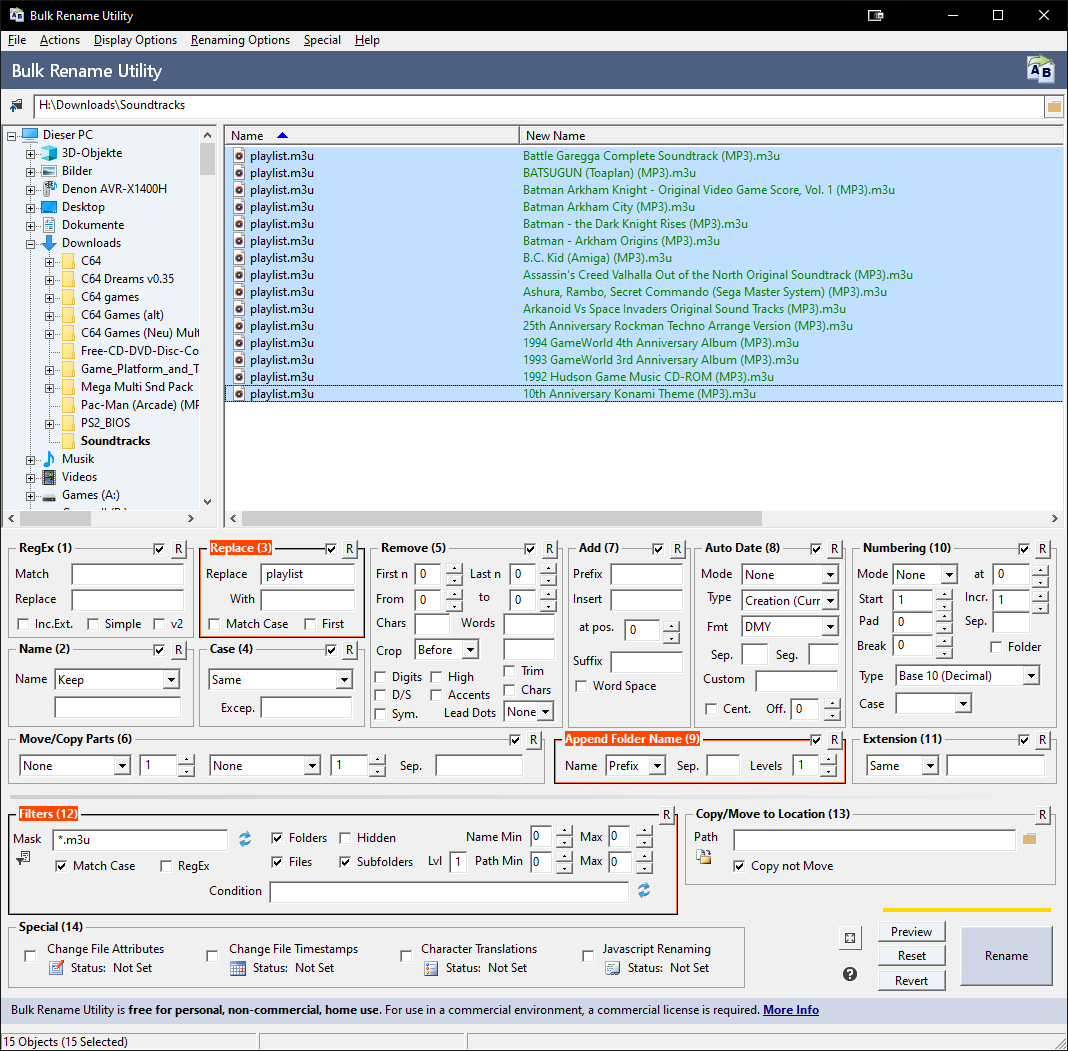Open the Help menu
This screenshot has height=1051, width=1068.
pos(367,40)
